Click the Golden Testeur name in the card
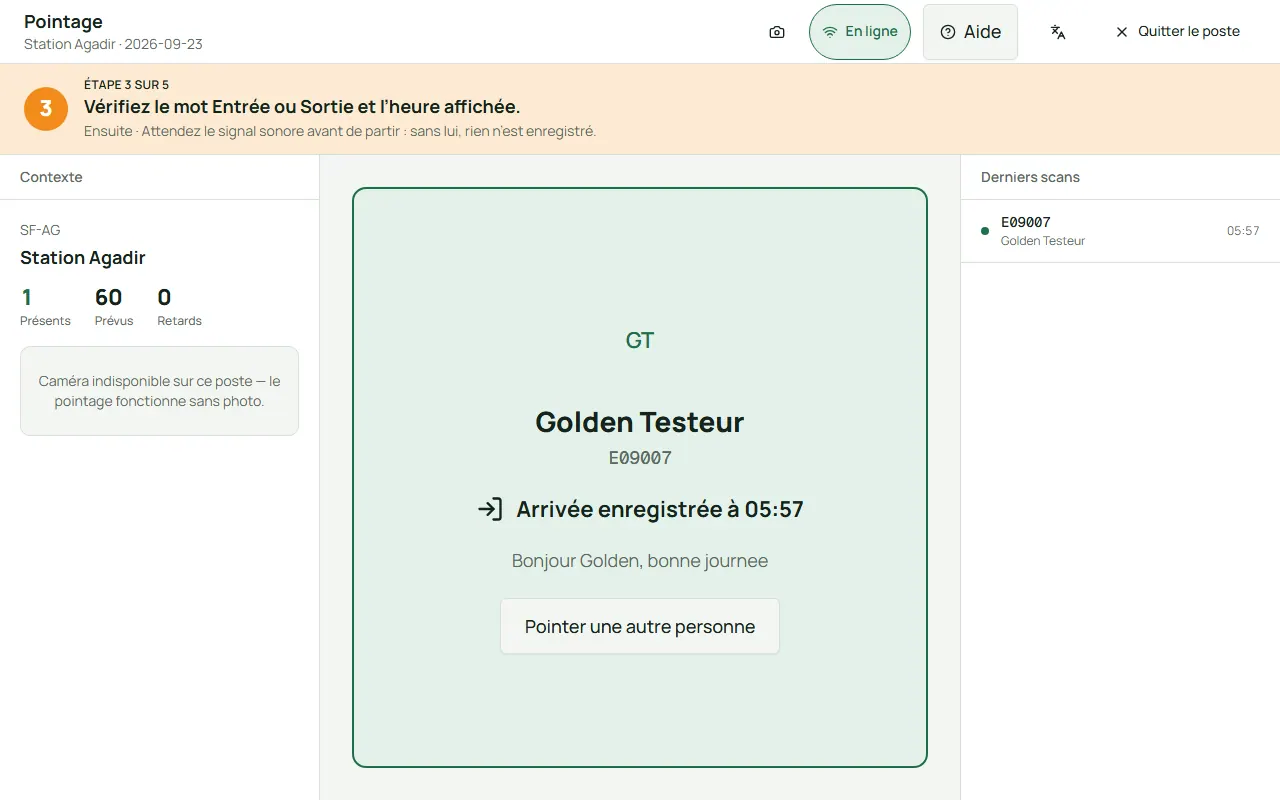This screenshot has width=1280, height=800. tap(640, 422)
